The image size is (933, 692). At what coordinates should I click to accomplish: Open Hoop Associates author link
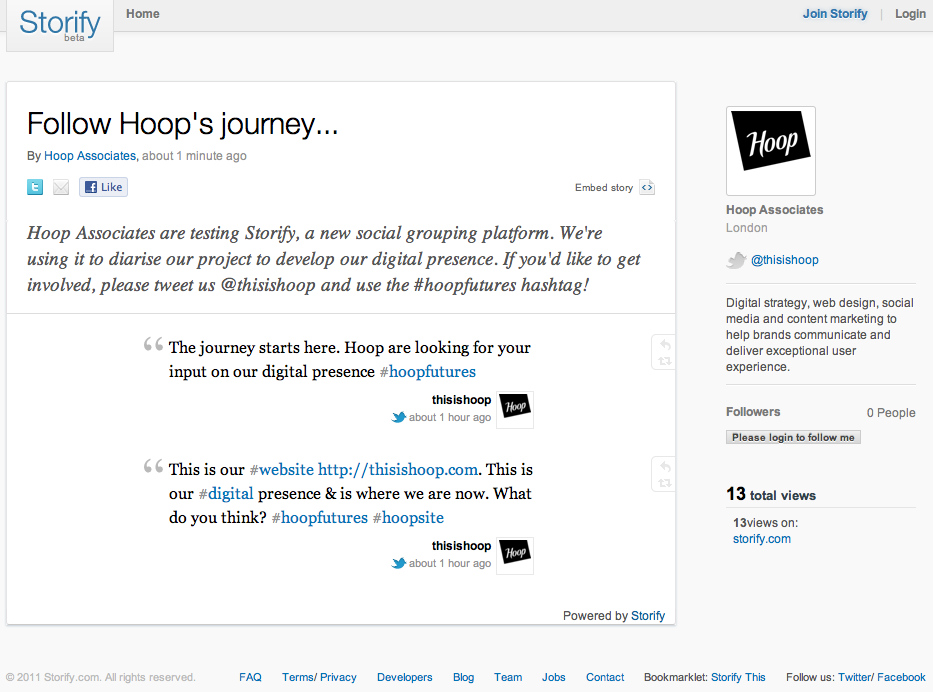coord(90,156)
